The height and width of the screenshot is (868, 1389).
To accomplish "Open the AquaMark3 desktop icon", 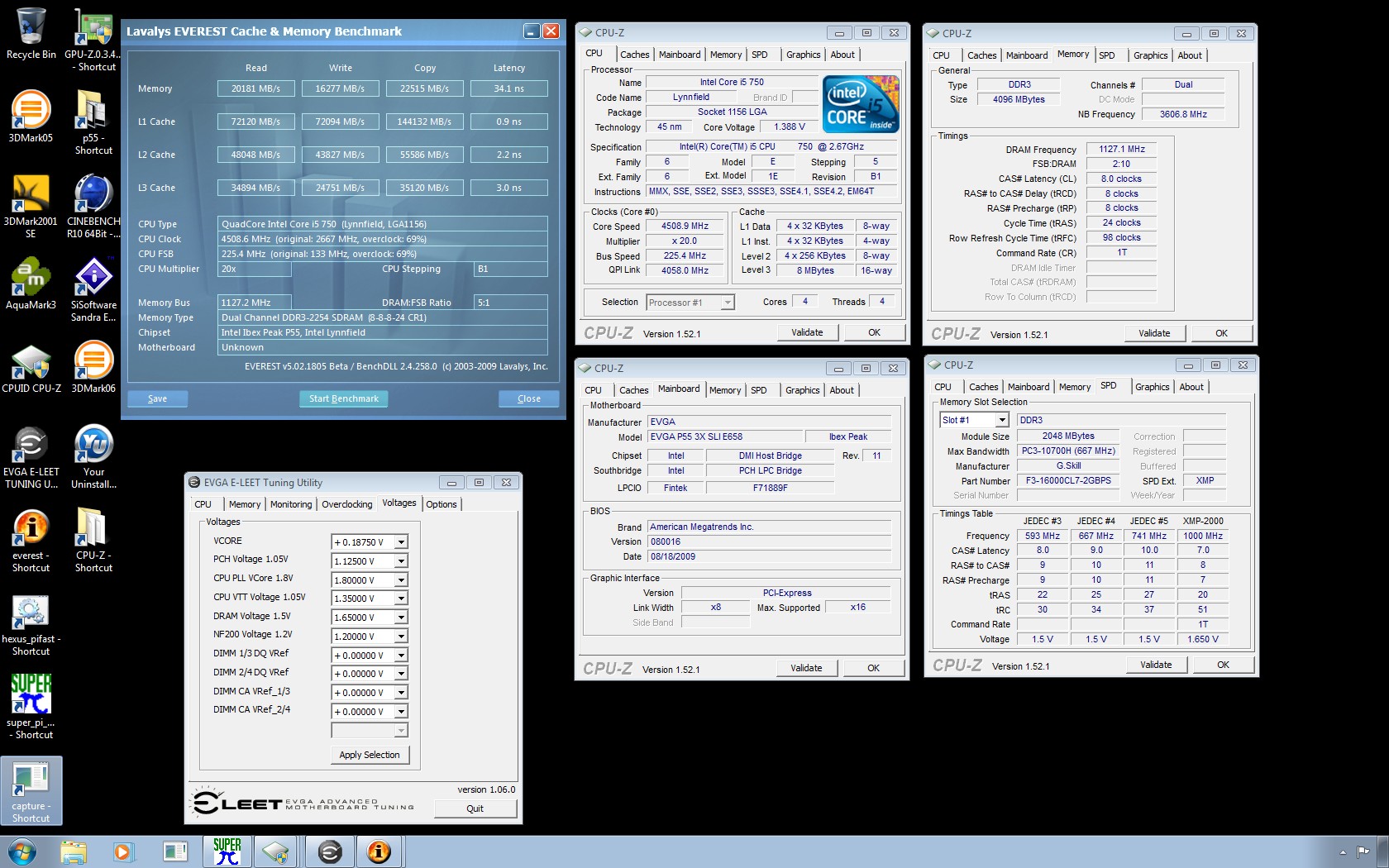I will [31, 283].
